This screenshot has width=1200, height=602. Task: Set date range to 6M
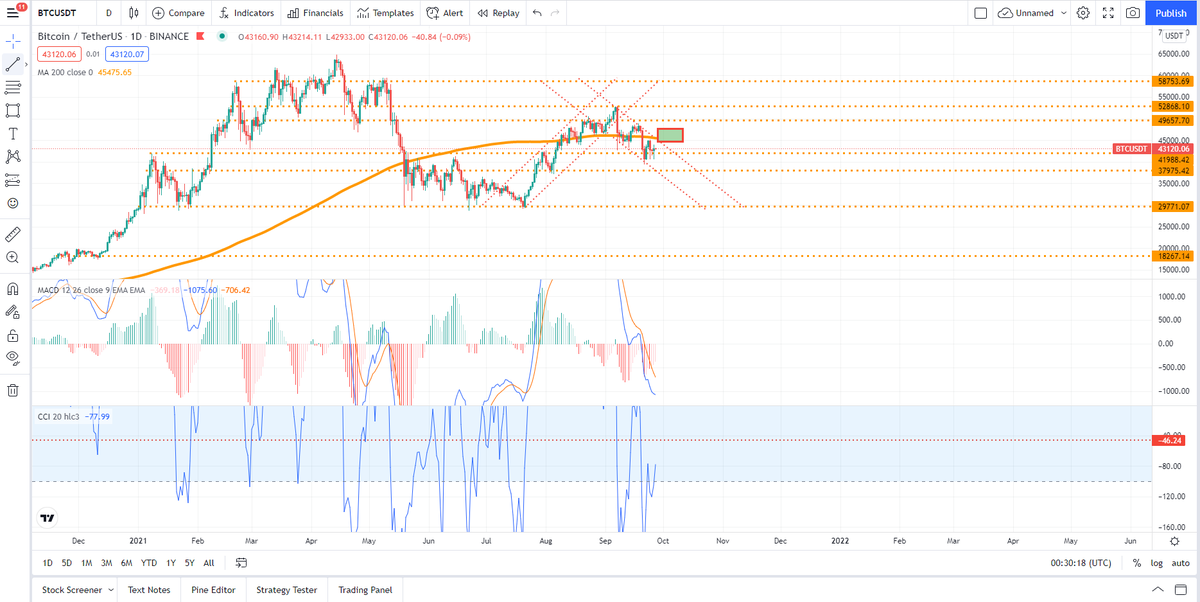tap(126, 563)
